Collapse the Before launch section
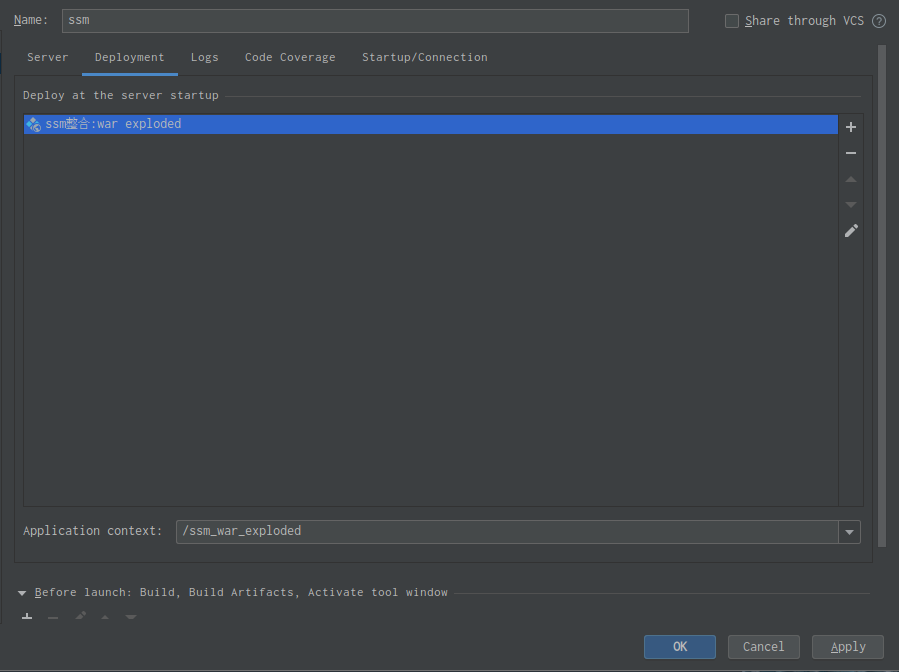This screenshot has height=672, width=899. click(22, 593)
